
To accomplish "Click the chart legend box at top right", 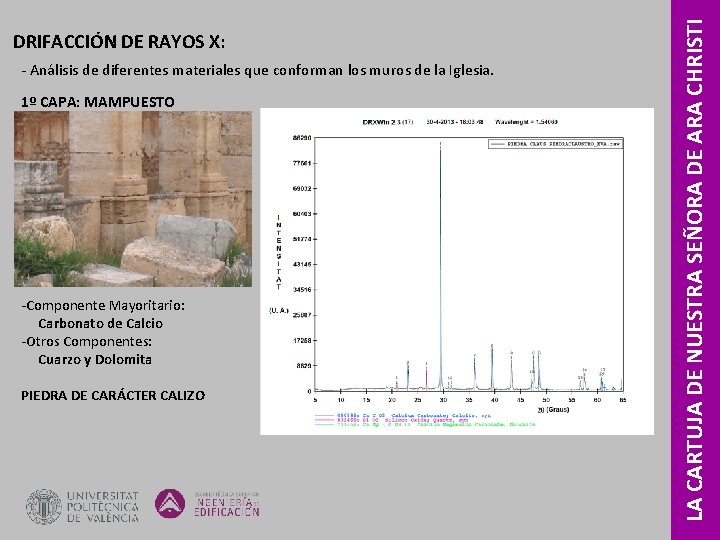I will click(555, 144).
